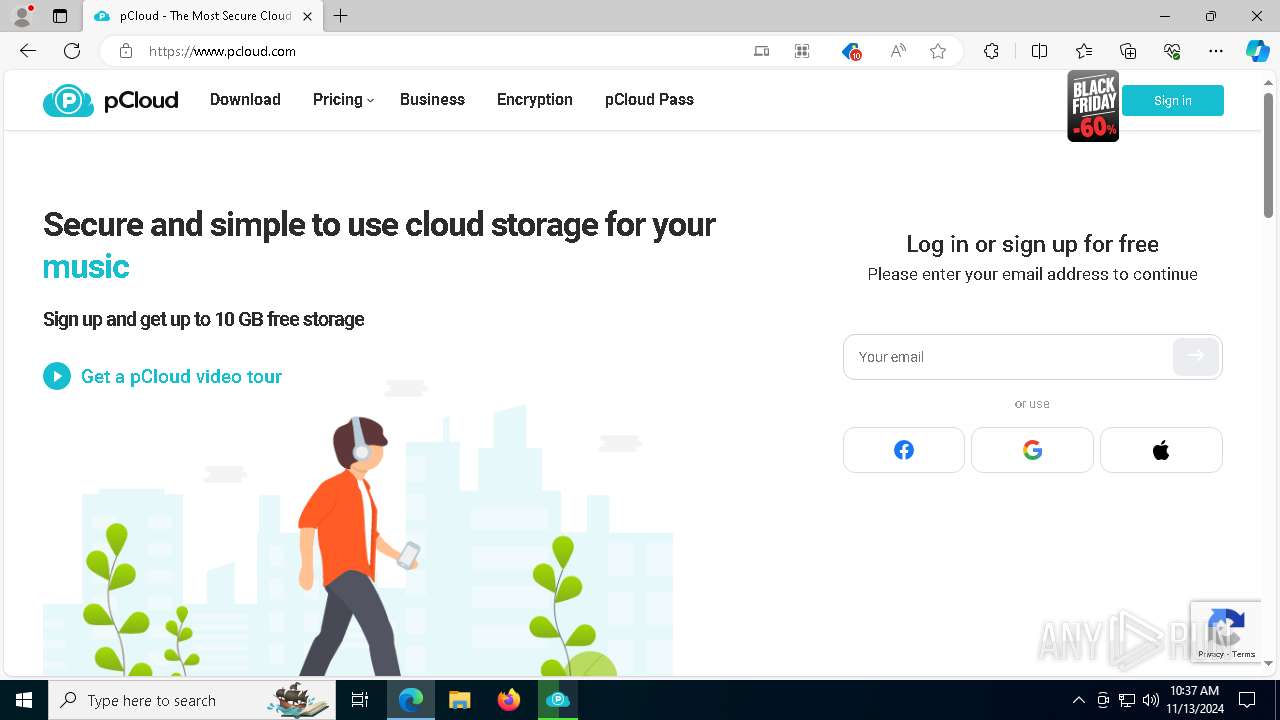Open the Favorites list
The width and height of the screenshot is (1280, 720).
[1084, 51]
